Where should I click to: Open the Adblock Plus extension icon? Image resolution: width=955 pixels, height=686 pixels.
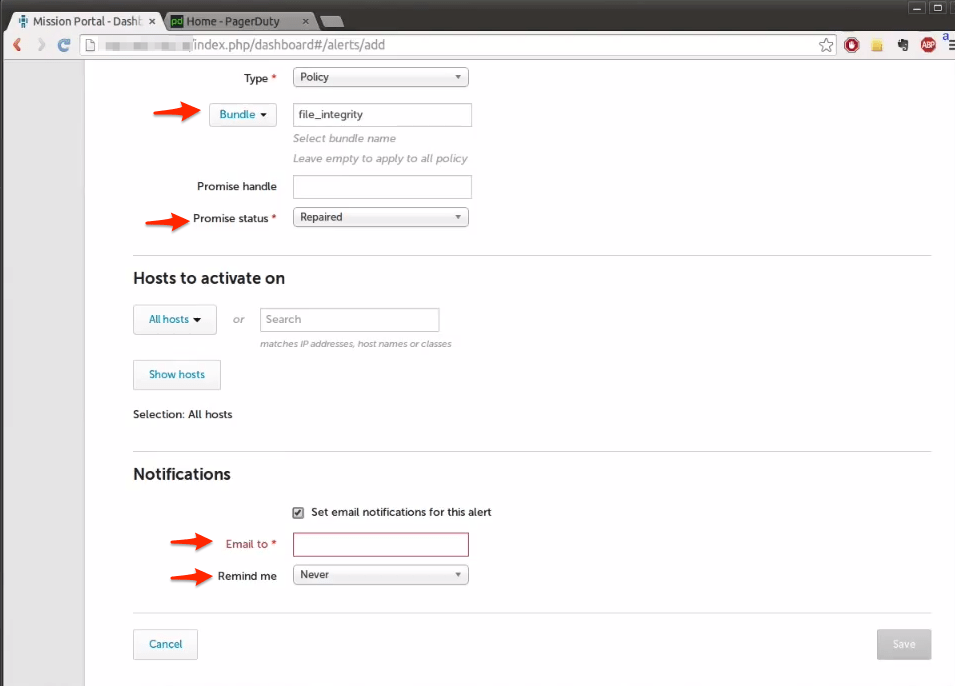point(928,44)
